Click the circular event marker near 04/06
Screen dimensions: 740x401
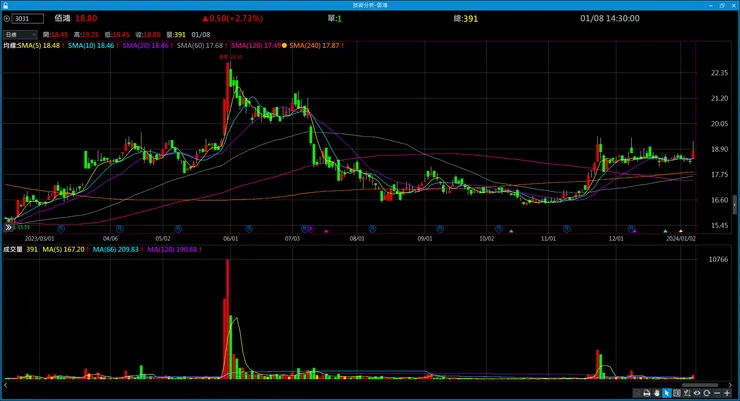point(119,229)
